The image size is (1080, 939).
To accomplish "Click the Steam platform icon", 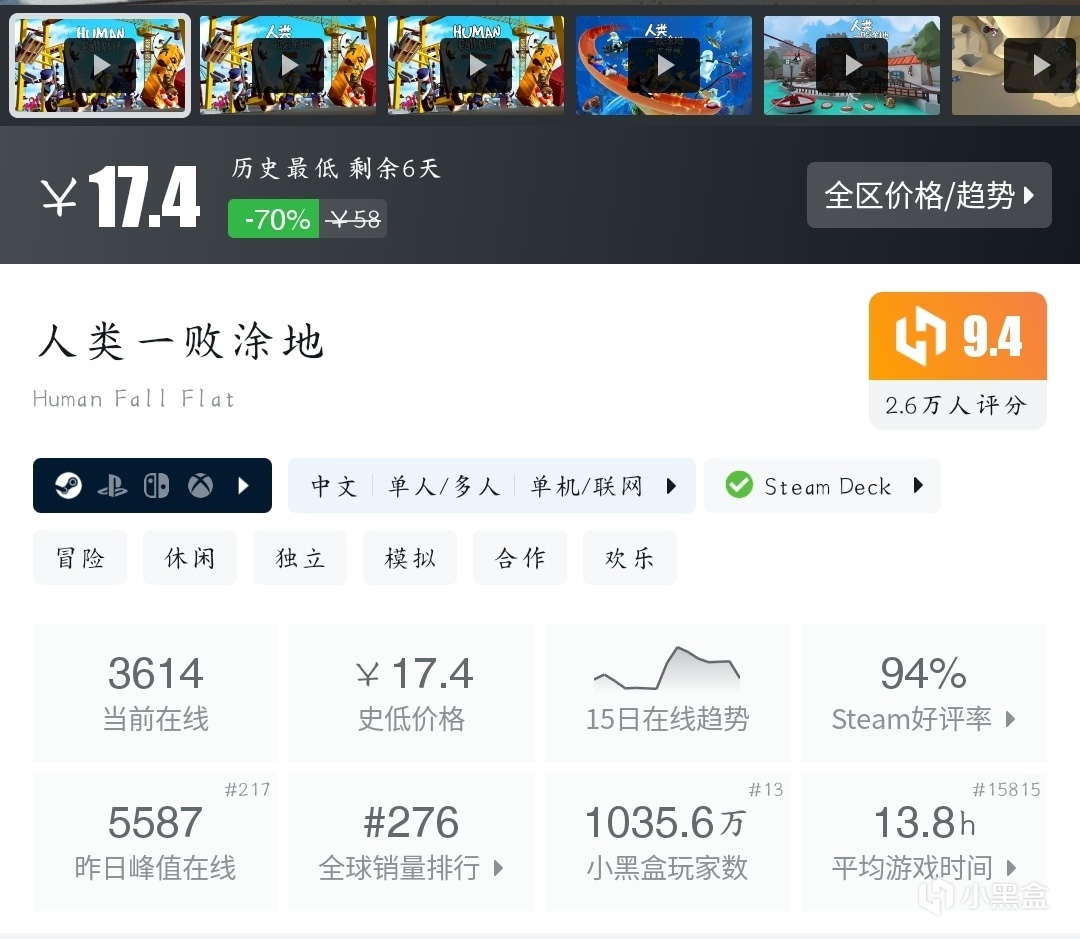I will [x=68, y=486].
